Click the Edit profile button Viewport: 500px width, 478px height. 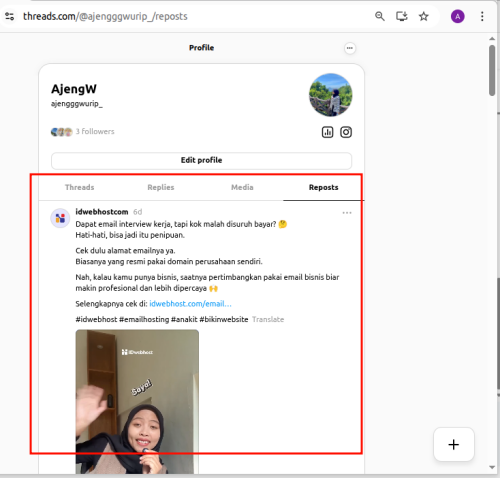point(201,160)
